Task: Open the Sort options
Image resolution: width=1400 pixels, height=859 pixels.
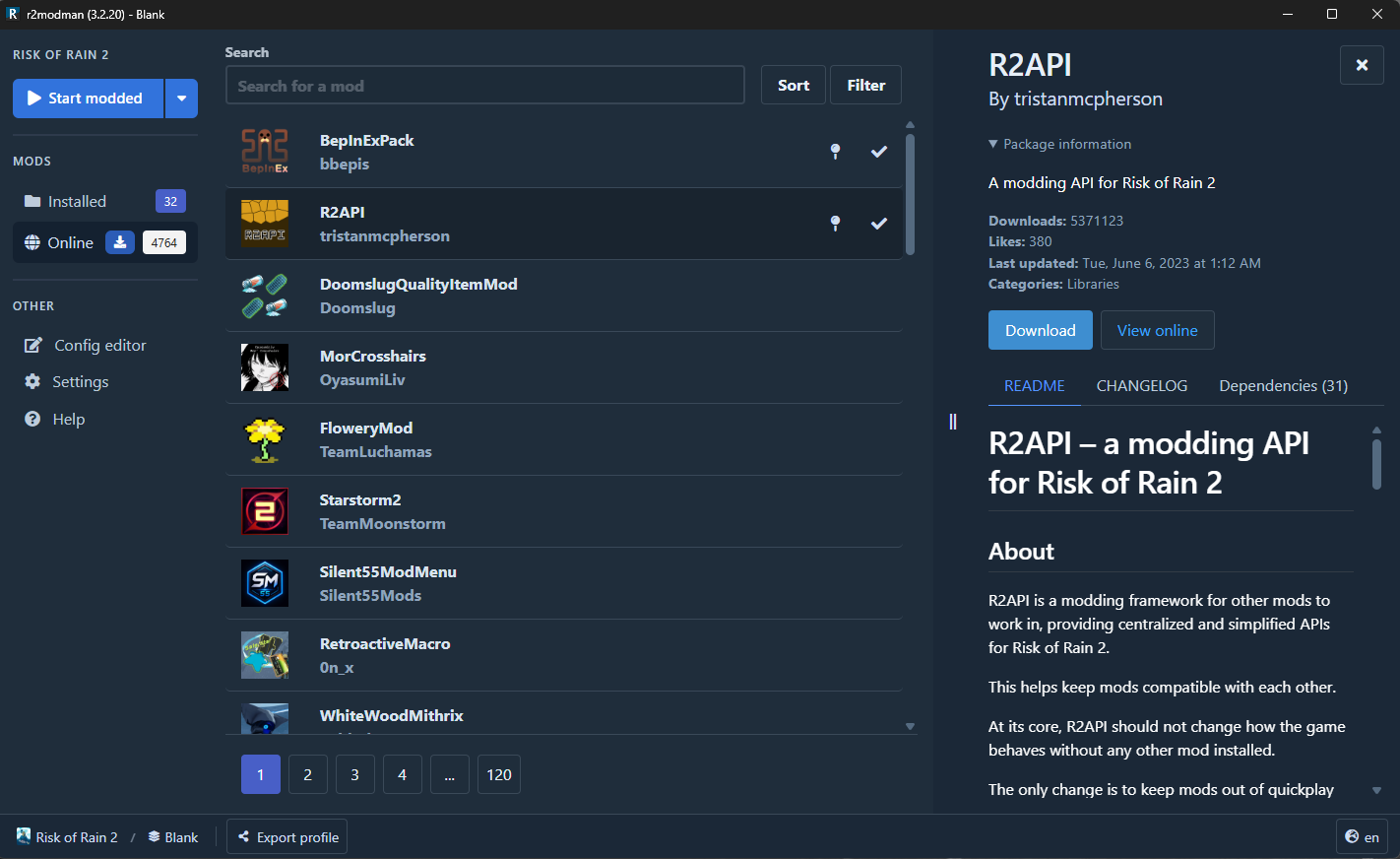Action: pos(794,85)
